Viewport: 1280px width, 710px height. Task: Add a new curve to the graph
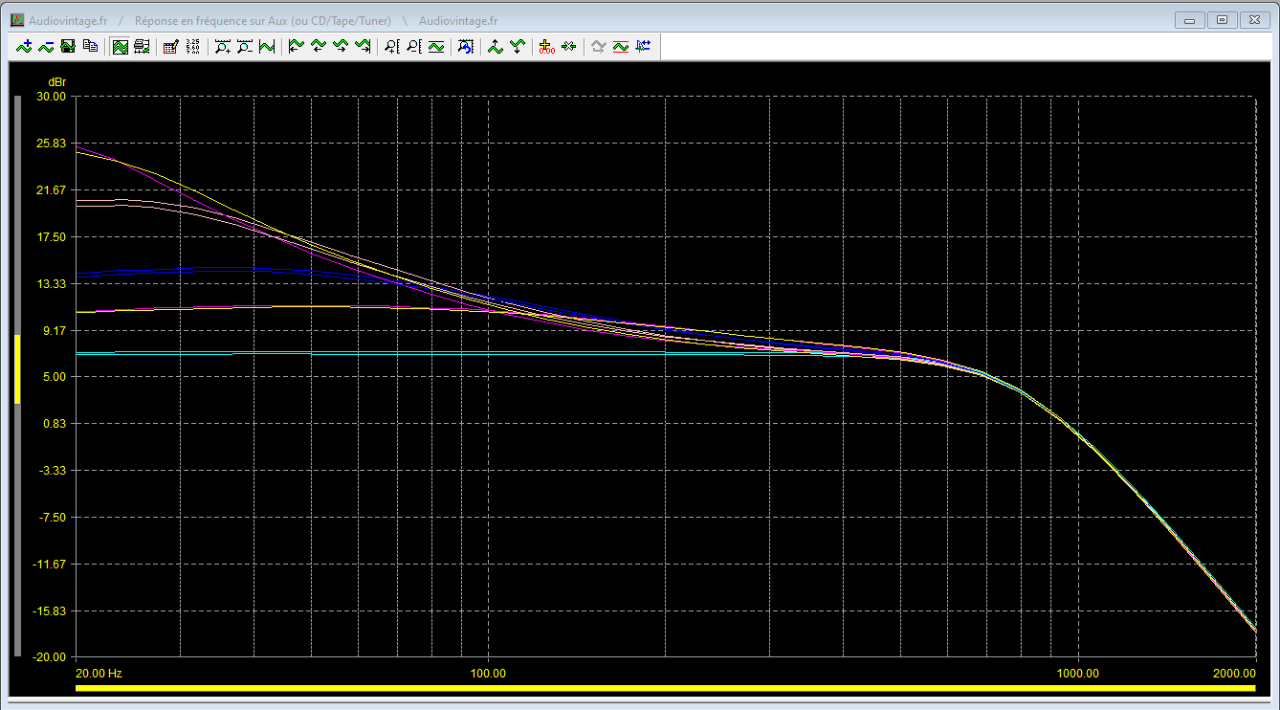pos(24,46)
